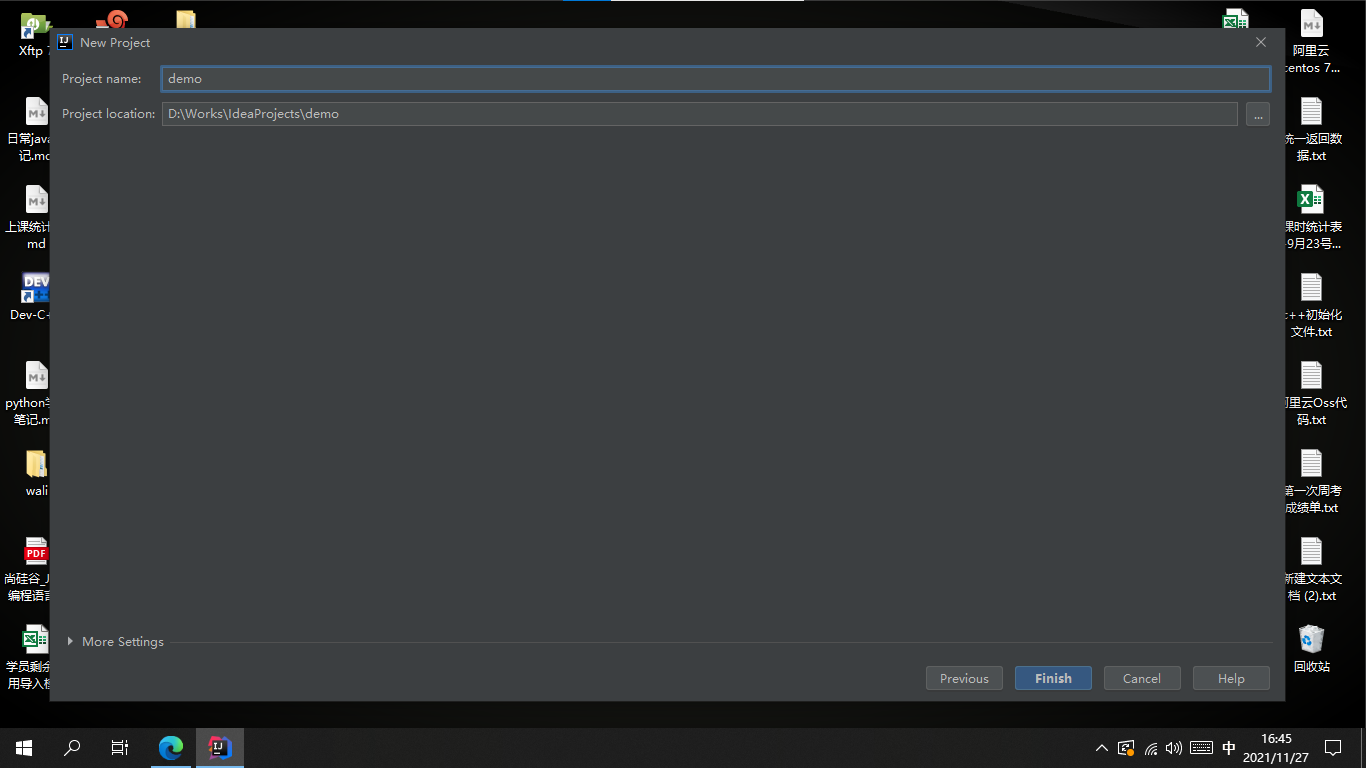This screenshot has width=1366, height=768.
Task: Select the Xftp 7 desktop shortcut
Action: click(x=35, y=36)
